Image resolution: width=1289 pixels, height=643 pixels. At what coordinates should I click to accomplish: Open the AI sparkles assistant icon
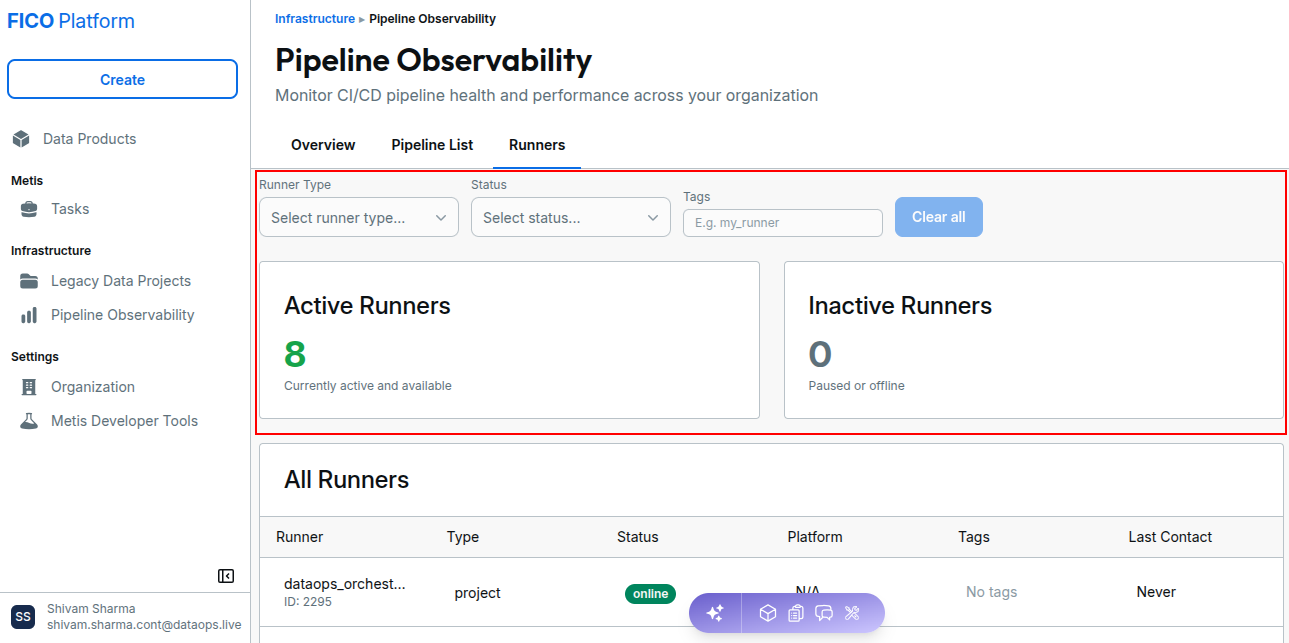(x=715, y=614)
